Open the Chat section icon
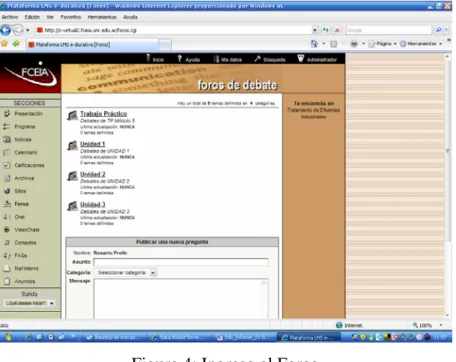This screenshot has width=456, height=362. coord(7,217)
